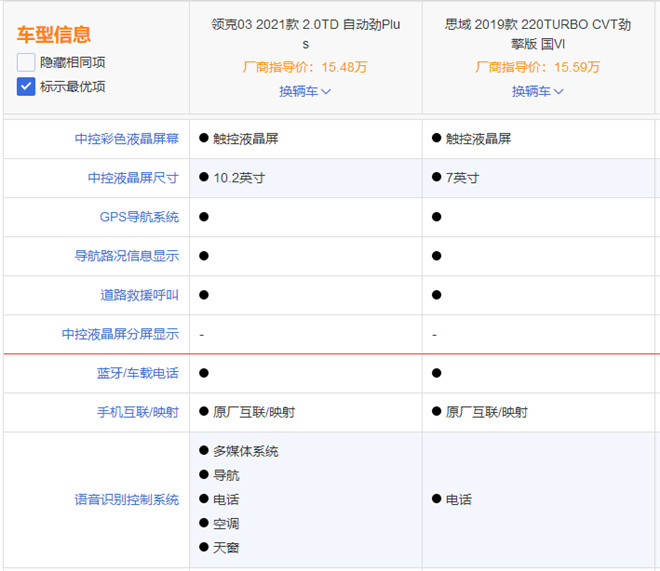Select 电话 in the 思域 voice recognition cell
660x571 pixels.
pyautogui.click(x=458, y=499)
